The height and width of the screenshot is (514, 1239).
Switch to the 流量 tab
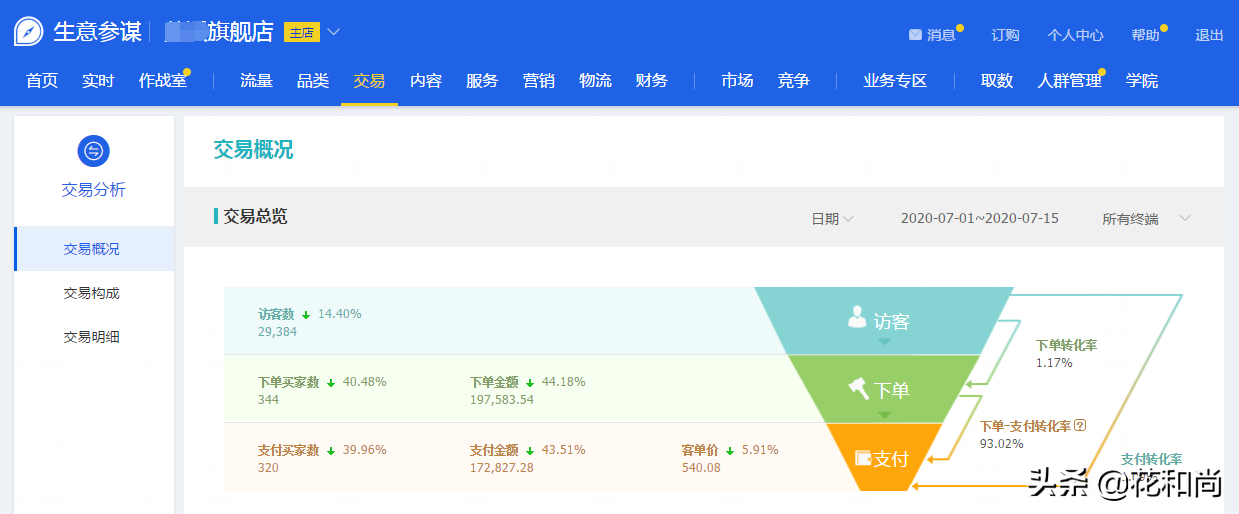pos(256,81)
